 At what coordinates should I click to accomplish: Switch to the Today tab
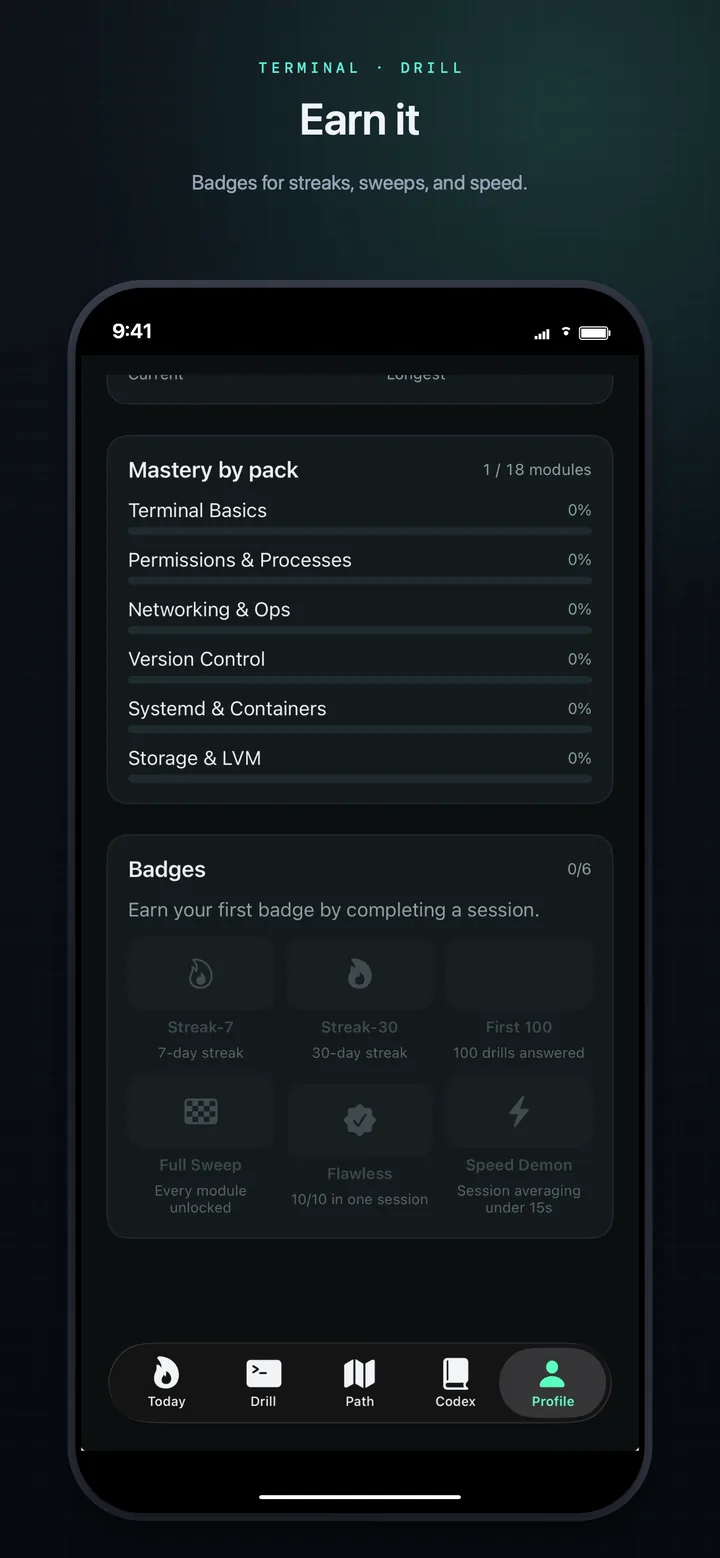[x=166, y=1383]
